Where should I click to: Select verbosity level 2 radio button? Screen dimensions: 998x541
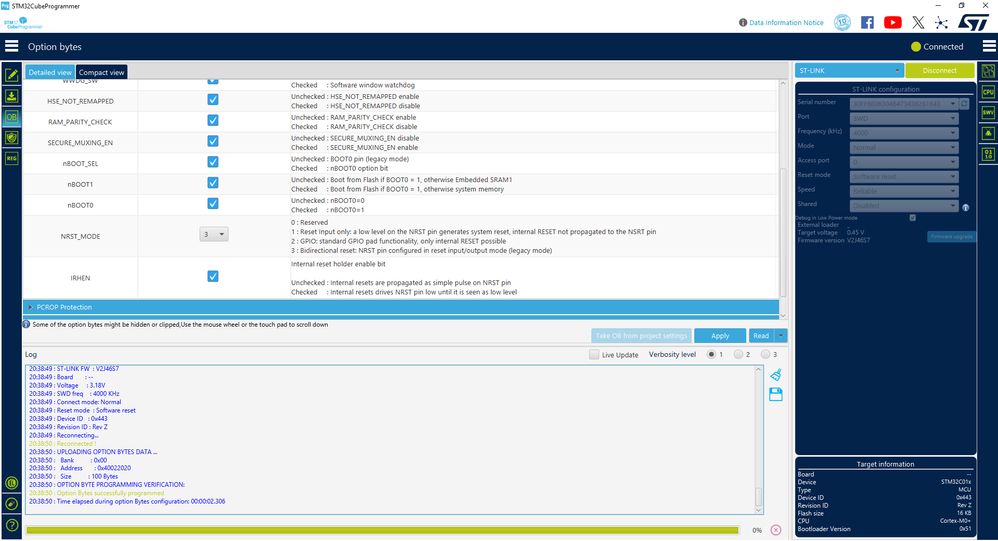tap(738, 355)
